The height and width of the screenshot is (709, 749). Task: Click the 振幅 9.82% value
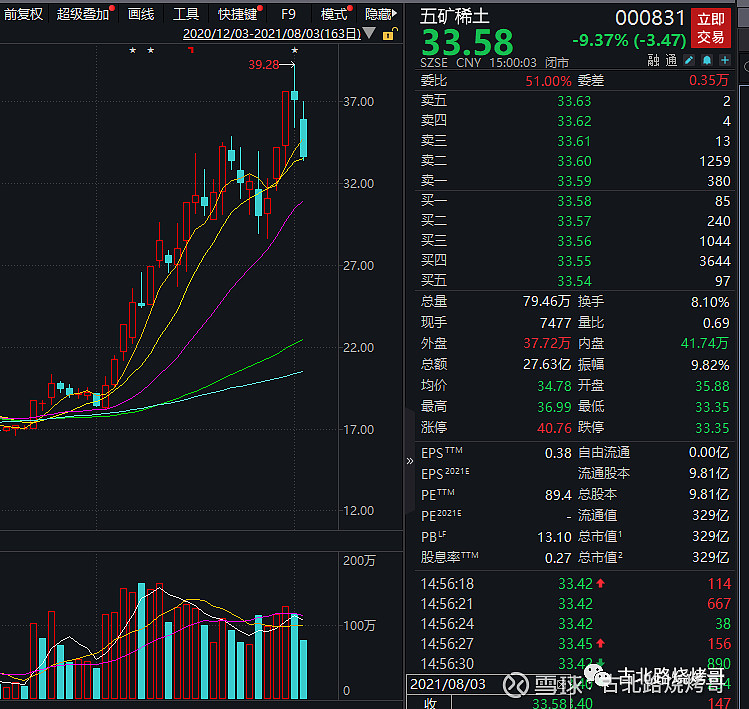click(x=710, y=365)
